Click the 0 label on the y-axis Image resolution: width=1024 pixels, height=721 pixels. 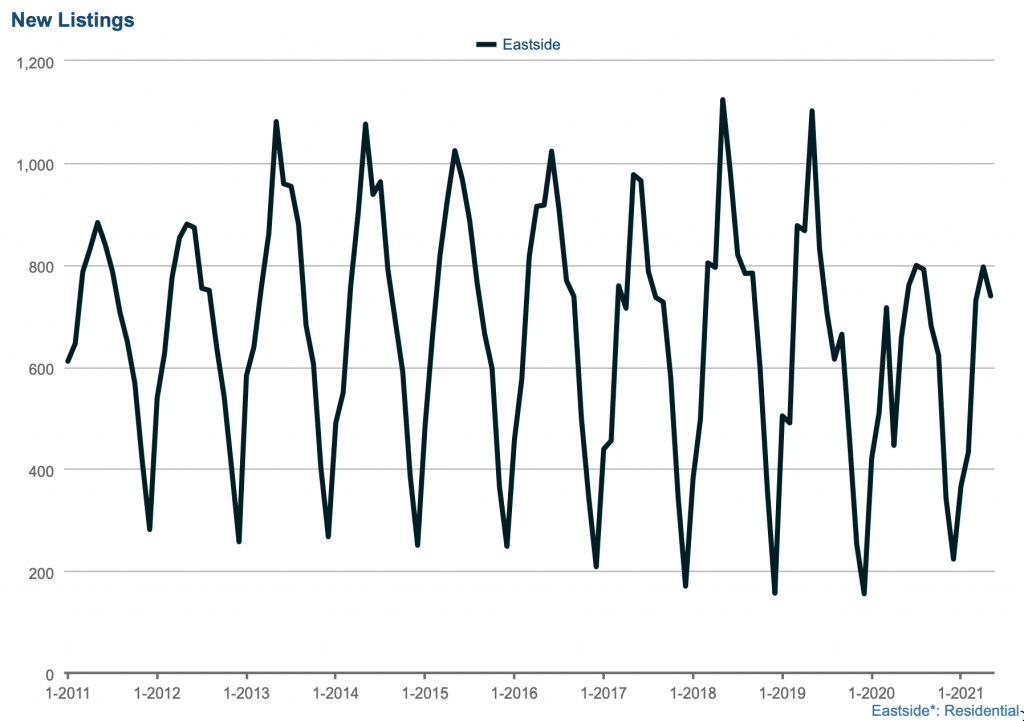(50, 674)
